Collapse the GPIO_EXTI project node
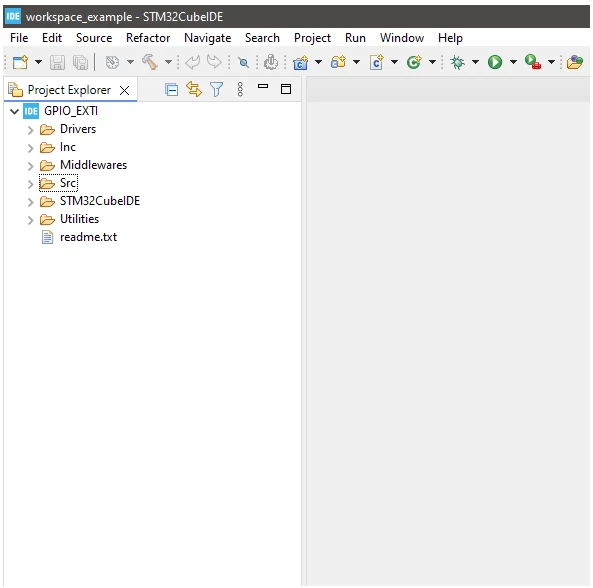Viewport: 593px width, 588px height. pos(14,111)
